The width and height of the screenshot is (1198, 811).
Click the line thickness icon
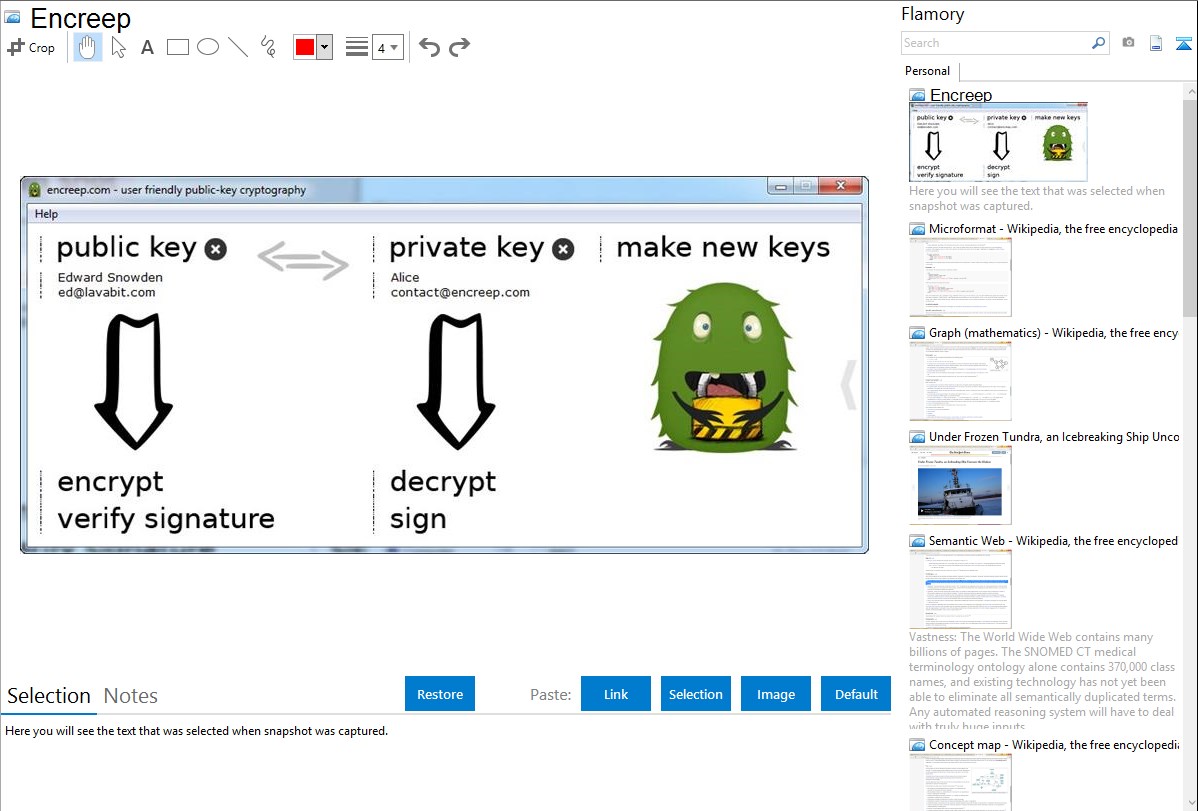357,47
